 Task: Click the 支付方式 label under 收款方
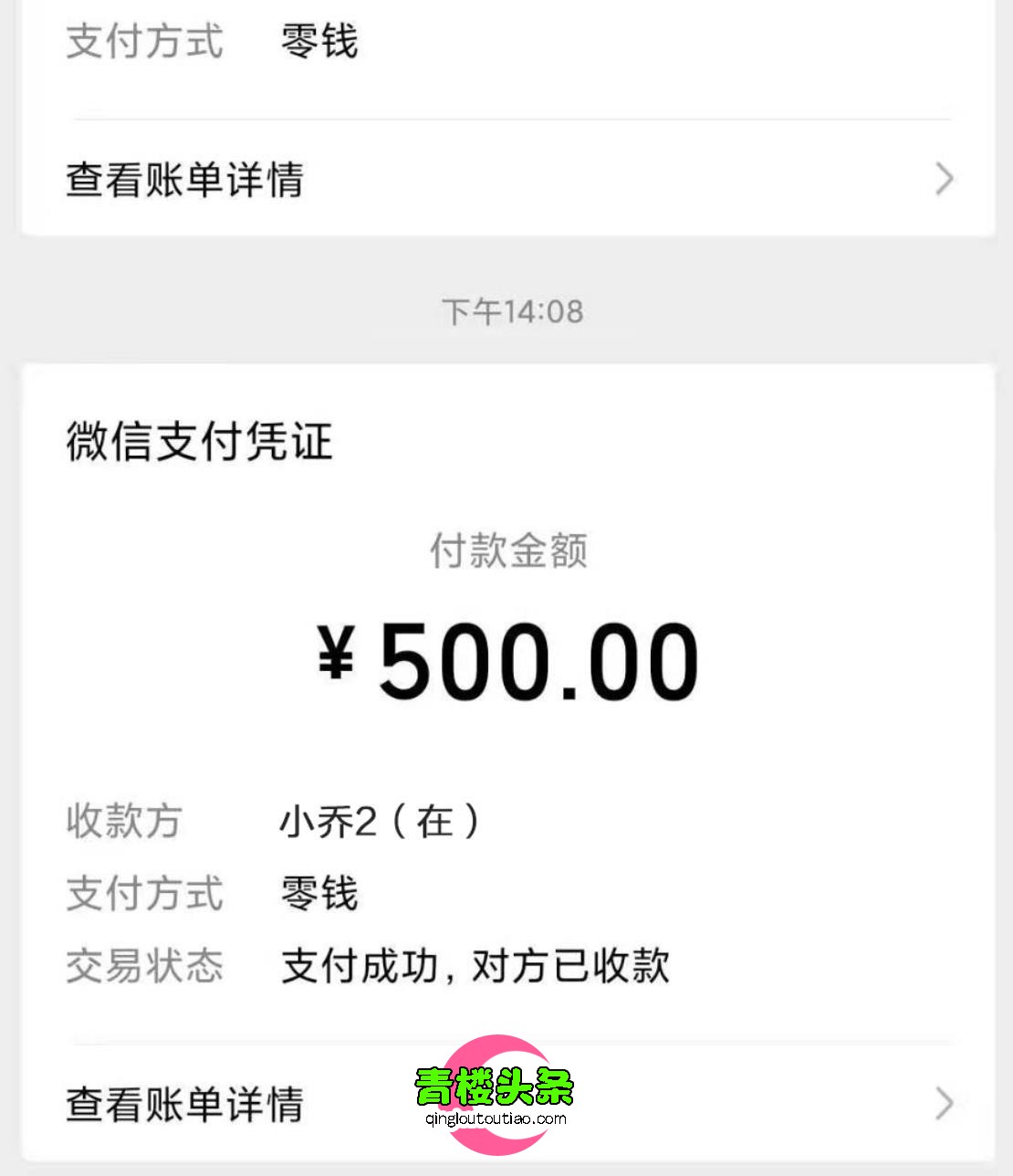(144, 893)
